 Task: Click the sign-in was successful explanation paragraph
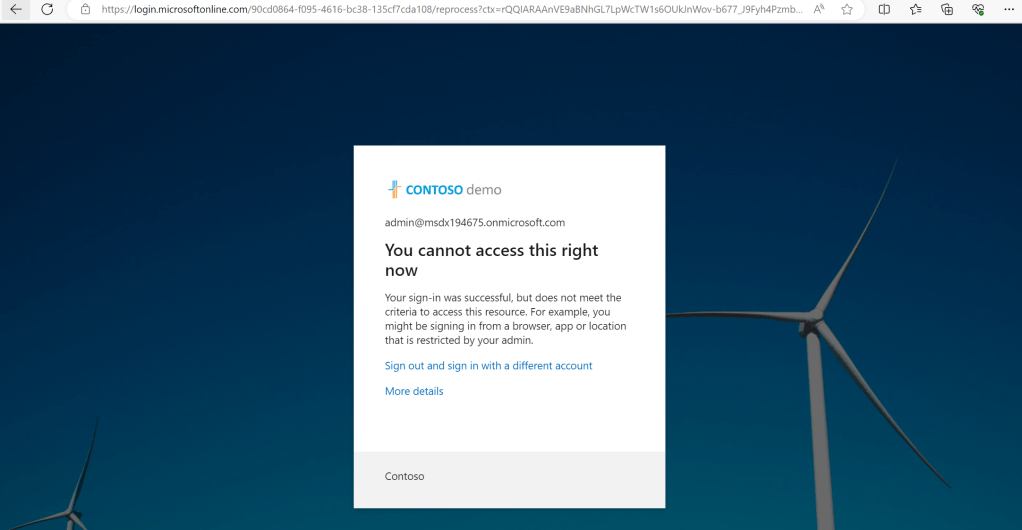[505, 319]
